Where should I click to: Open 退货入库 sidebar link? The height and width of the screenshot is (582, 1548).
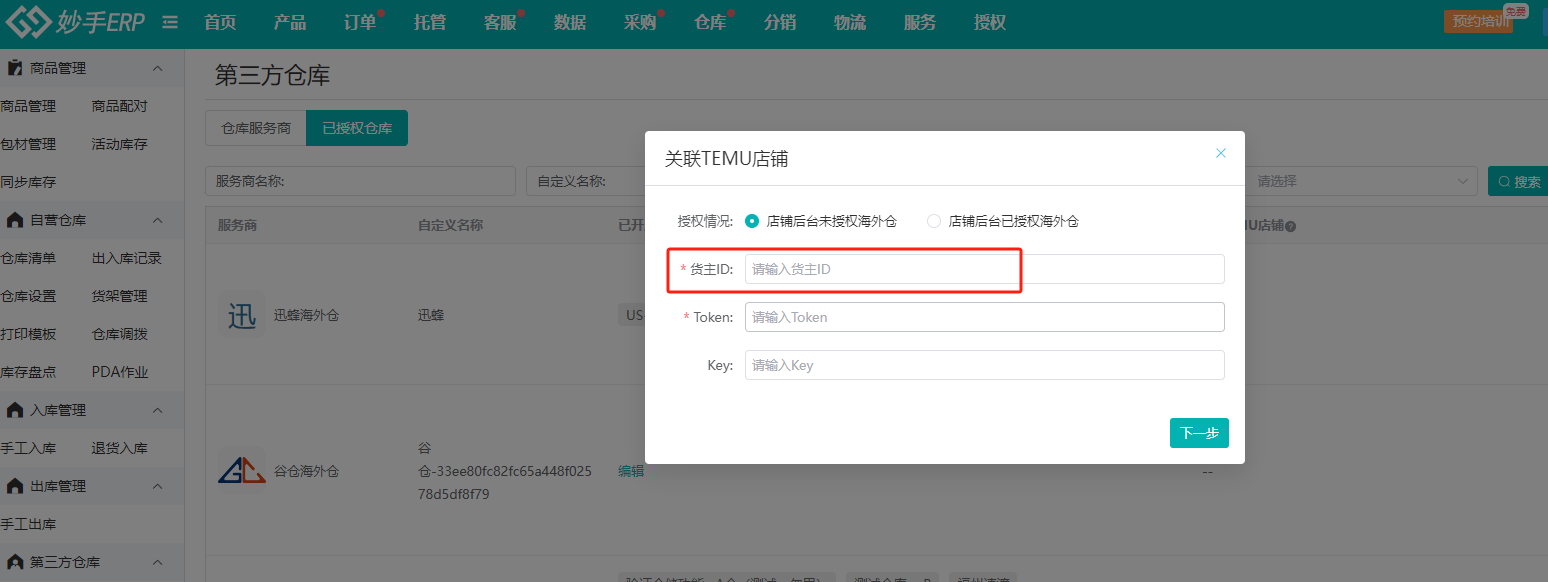(x=119, y=448)
